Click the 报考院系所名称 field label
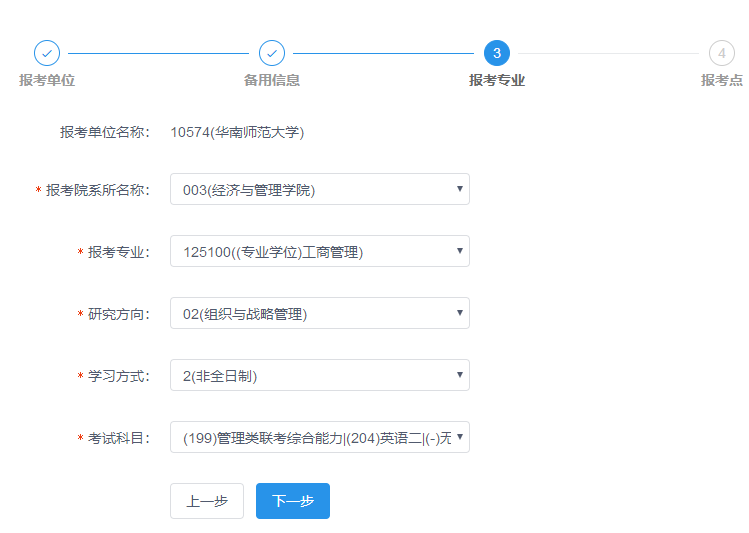The width and height of the screenshot is (749, 533). pos(97,190)
